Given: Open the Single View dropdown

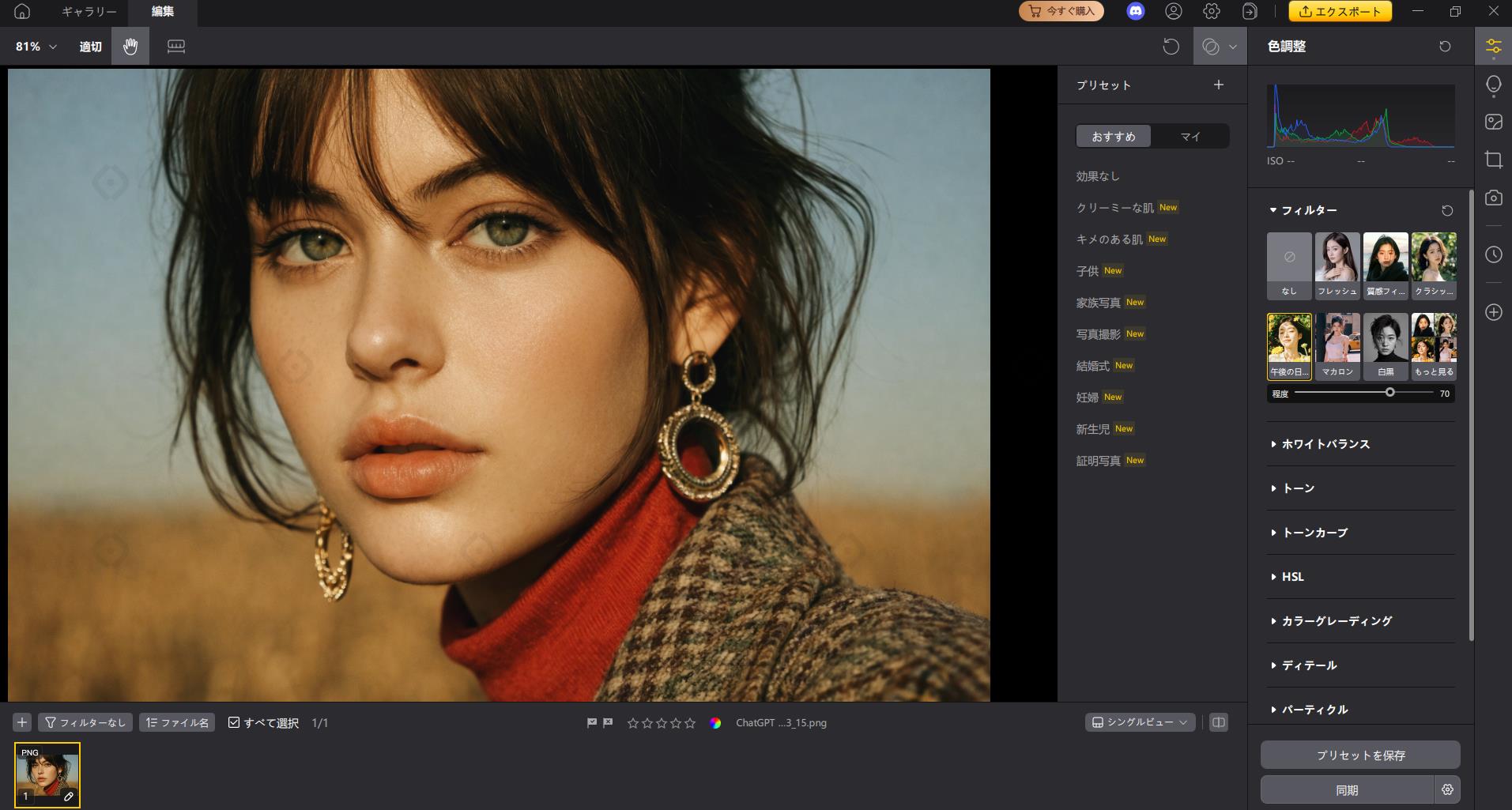Looking at the screenshot, I should pos(1139,722).
